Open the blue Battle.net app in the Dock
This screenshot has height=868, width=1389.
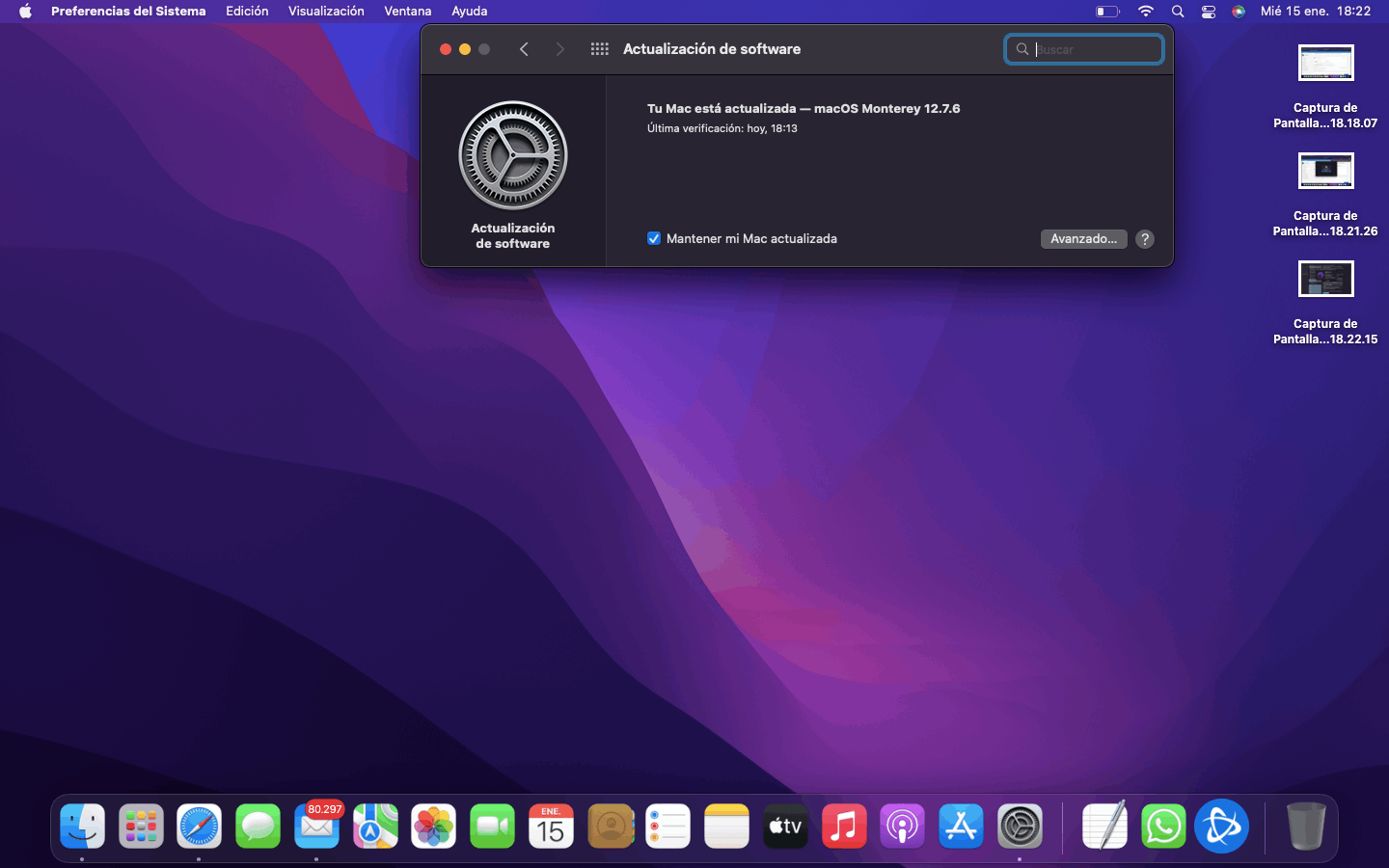coord(1222,827)
